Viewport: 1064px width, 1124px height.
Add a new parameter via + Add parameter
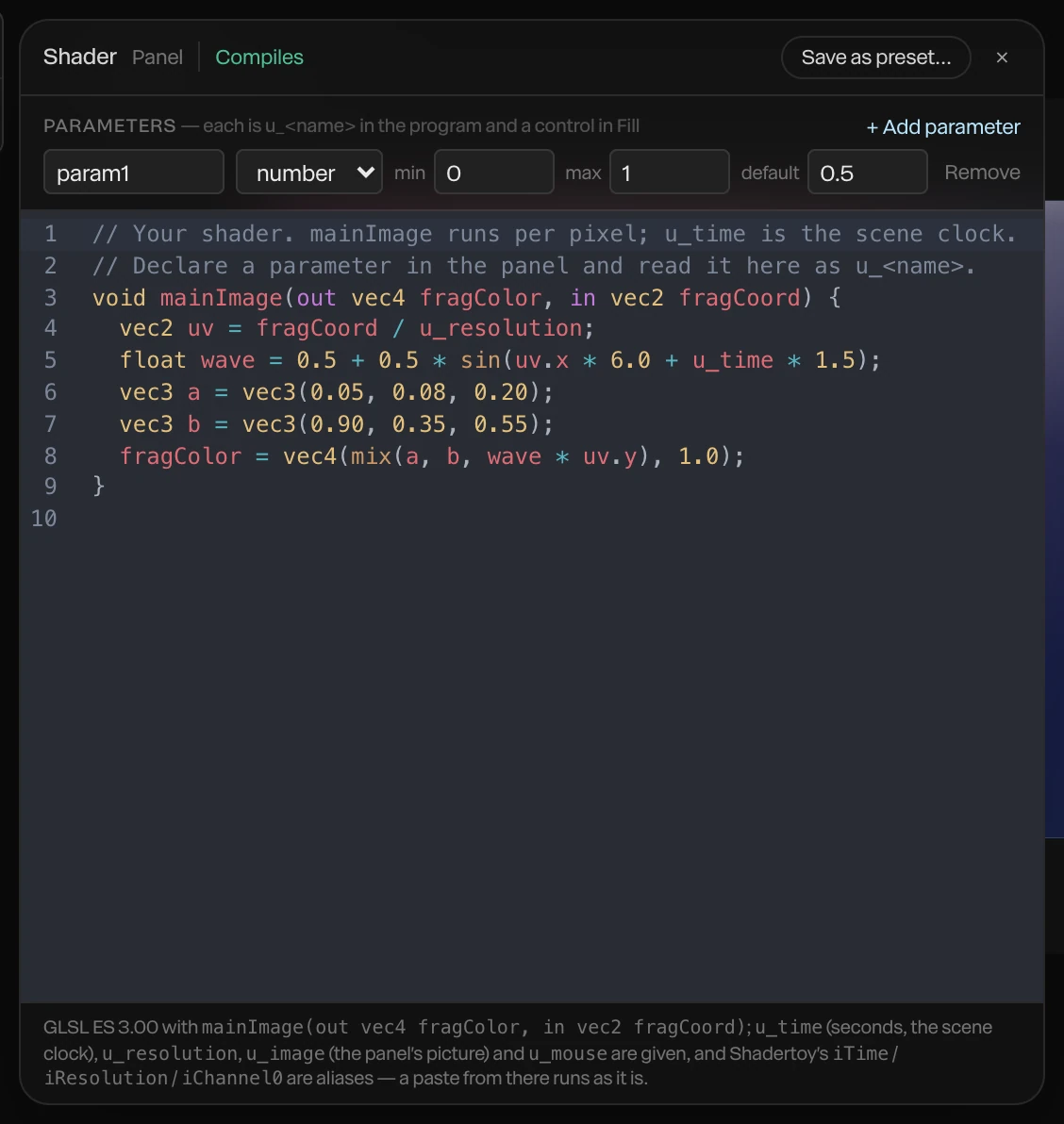(943, 127)
